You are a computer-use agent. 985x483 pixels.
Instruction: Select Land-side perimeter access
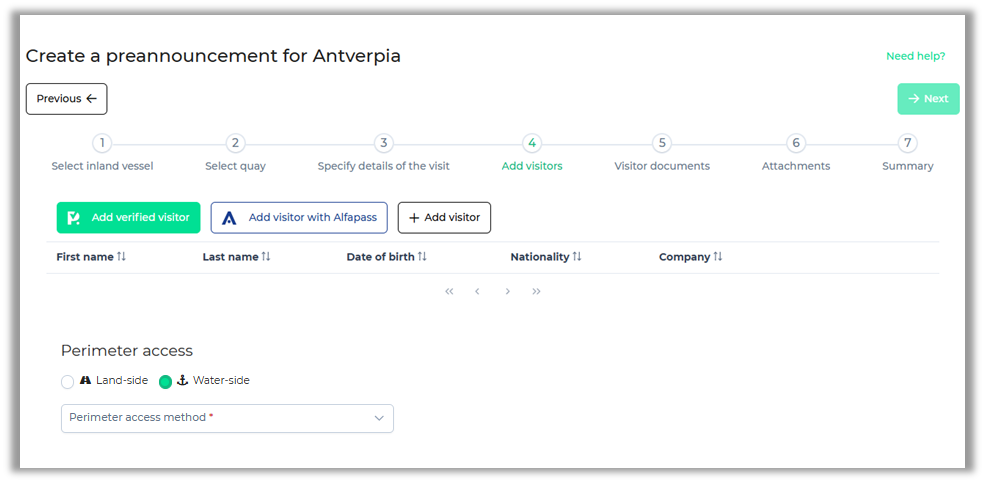[68, 381]
